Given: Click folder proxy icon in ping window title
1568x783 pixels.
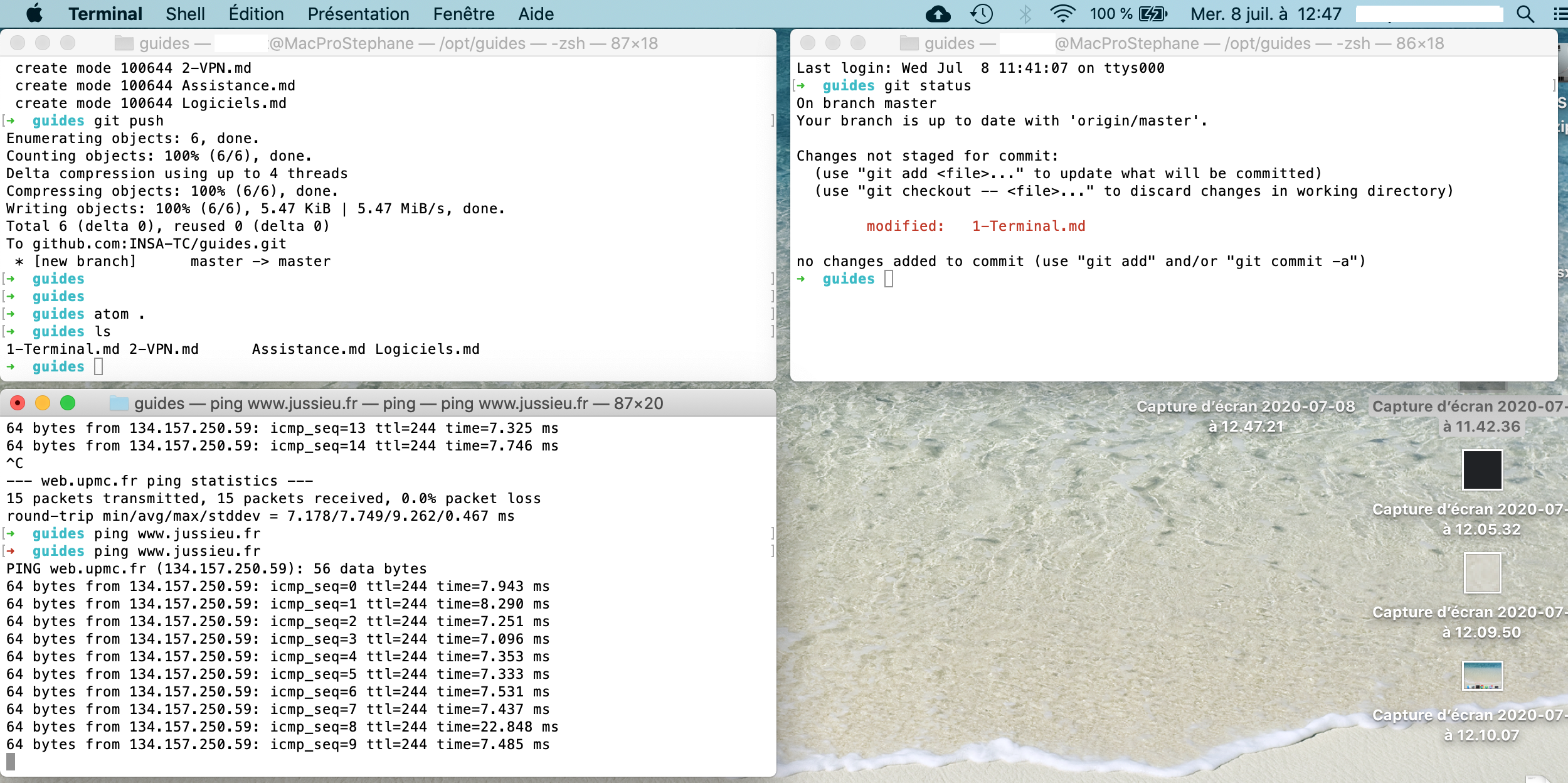Looking at the screenshot, I should (x=119, y=403).
